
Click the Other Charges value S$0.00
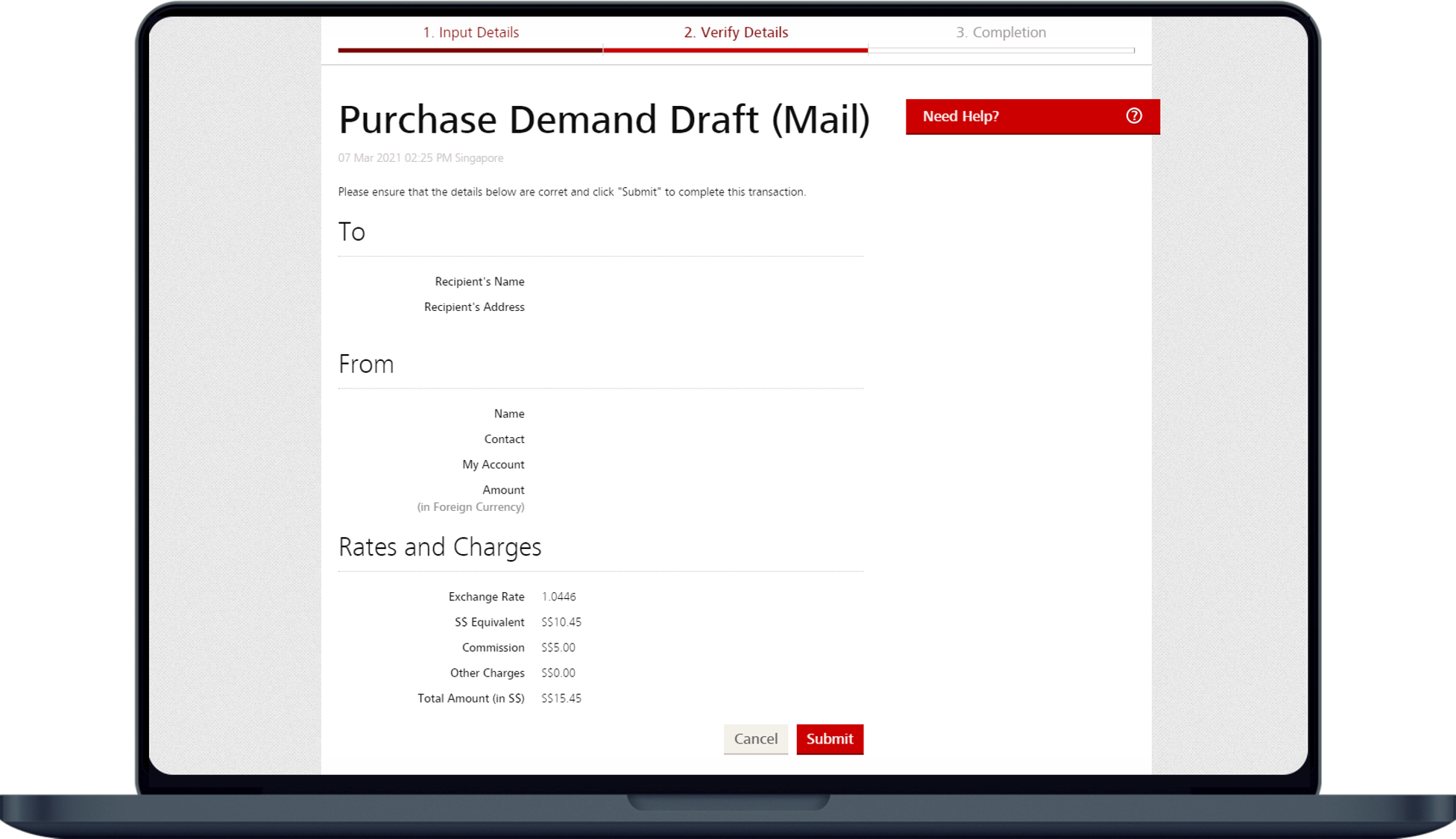pos(558,673)
